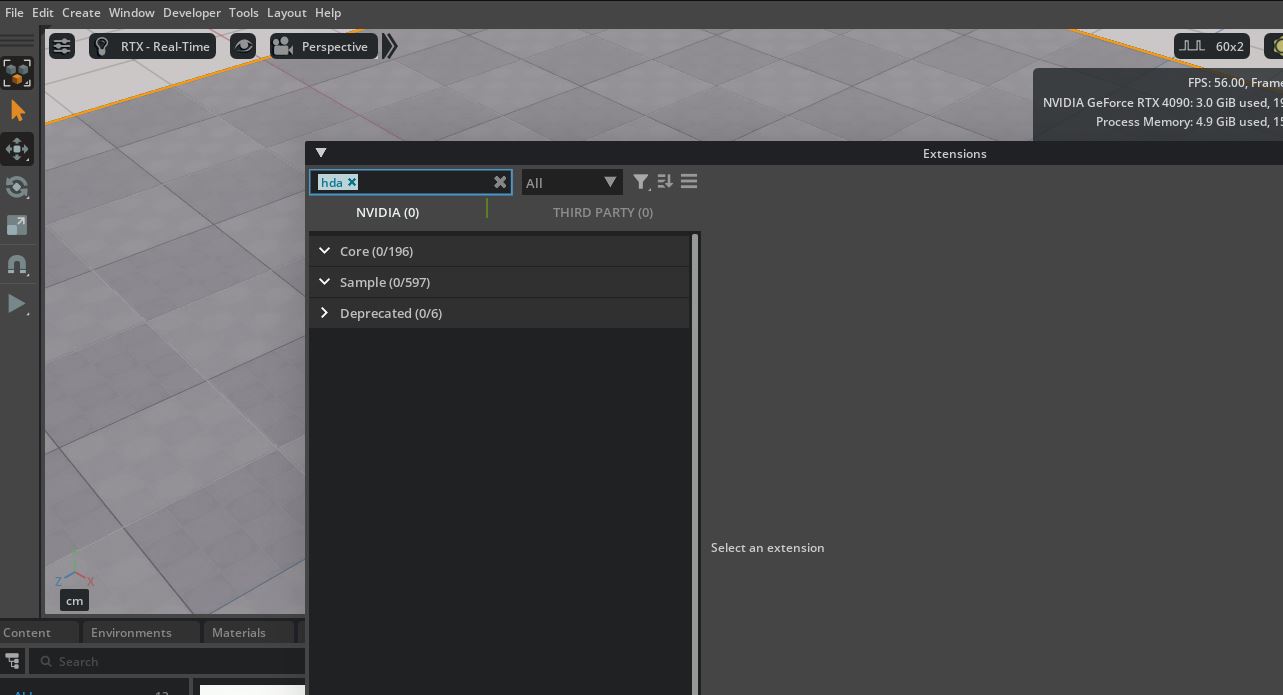The height and width of the screenshot is (695, 1283).
Task: Open viewport settings sliders icon
Action: click(x=62, y=46)
